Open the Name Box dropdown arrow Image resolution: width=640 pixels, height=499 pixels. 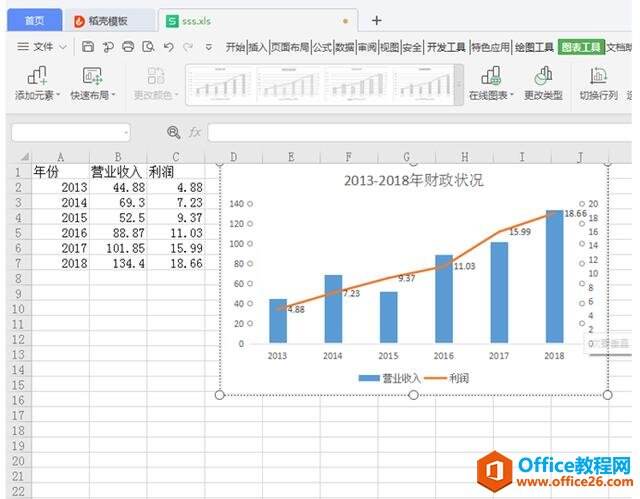[126, 133]
